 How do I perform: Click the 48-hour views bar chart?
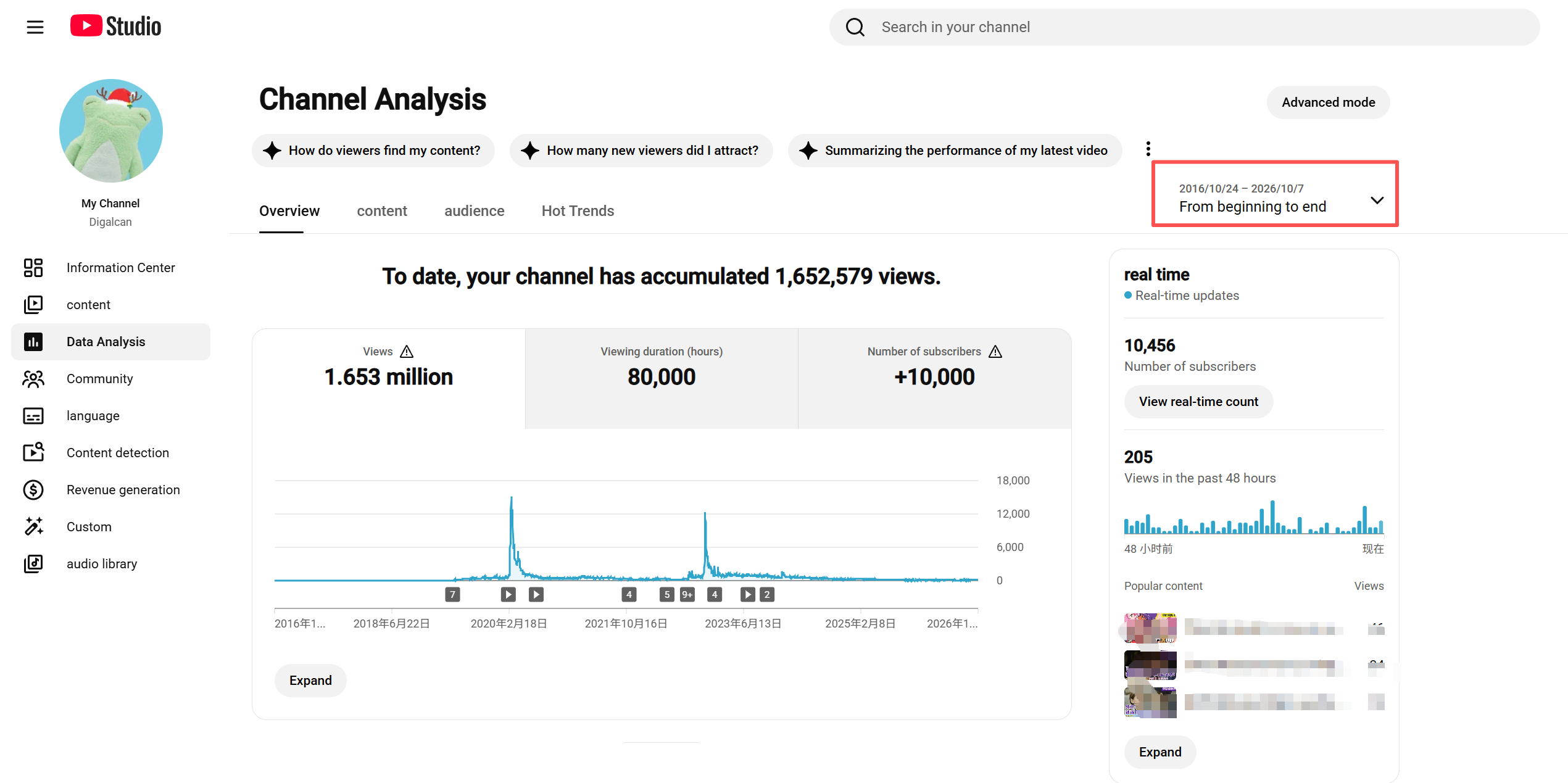pyautogui.click(x=1254, y=517)
